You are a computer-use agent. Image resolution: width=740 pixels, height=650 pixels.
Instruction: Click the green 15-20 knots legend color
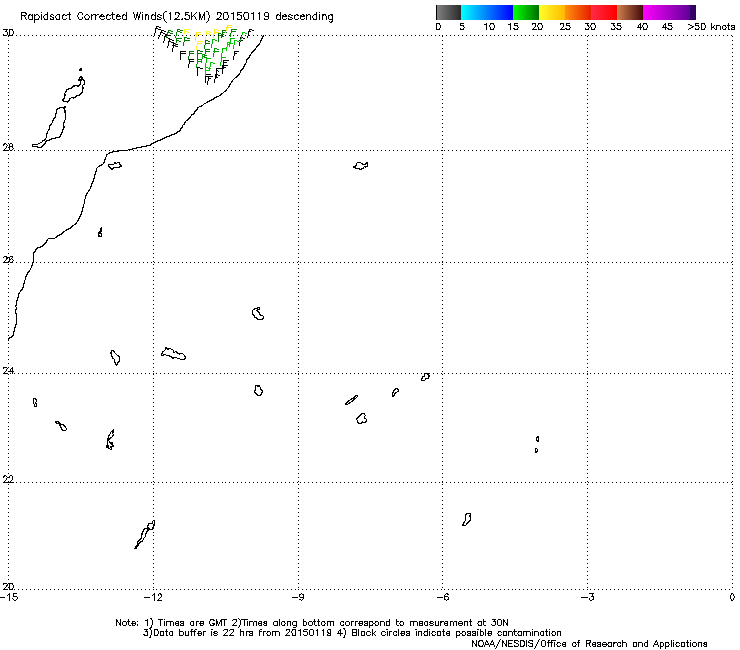[x=526, y=12]
